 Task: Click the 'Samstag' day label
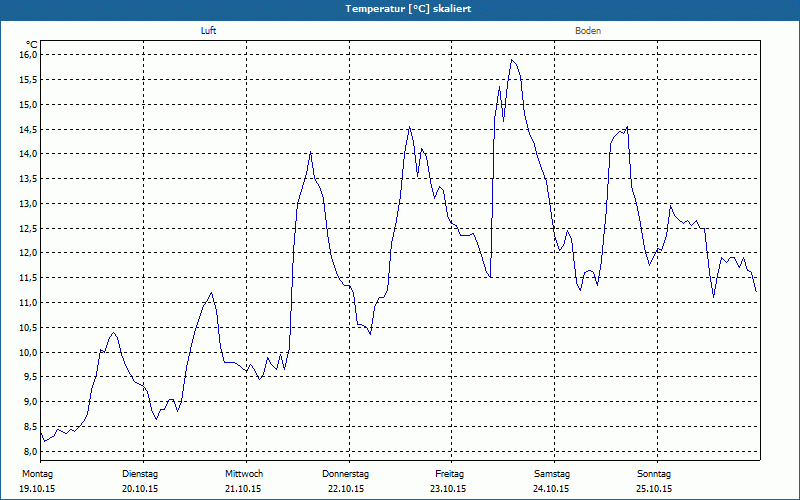(552, 474)
